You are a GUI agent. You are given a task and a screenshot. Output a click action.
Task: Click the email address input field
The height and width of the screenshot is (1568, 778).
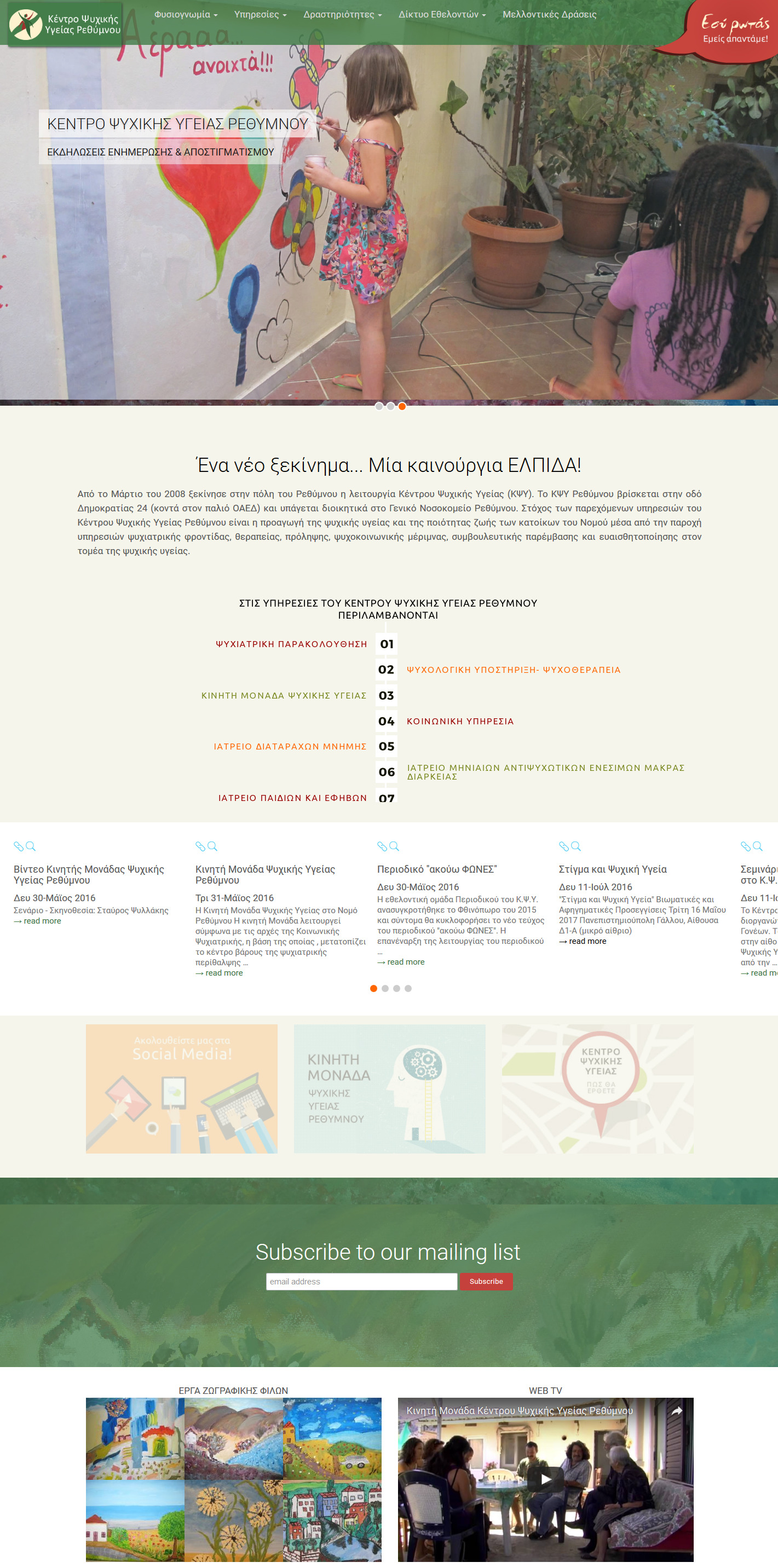tap(361, 1281)
